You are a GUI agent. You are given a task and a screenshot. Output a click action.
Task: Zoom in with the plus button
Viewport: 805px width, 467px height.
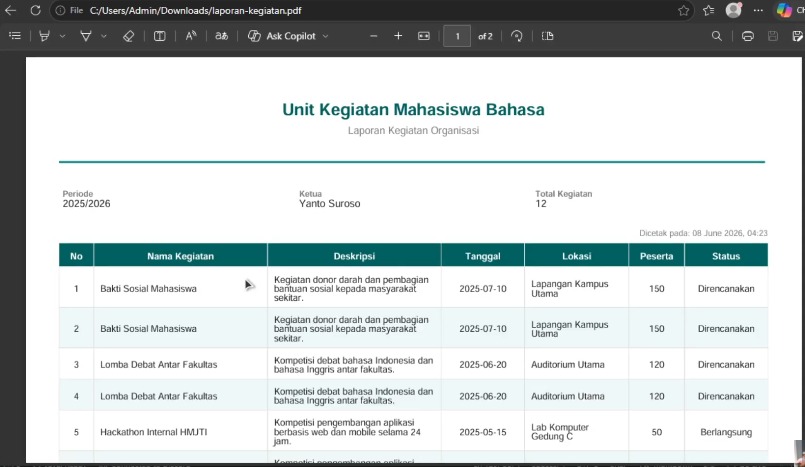click(398, 36)
